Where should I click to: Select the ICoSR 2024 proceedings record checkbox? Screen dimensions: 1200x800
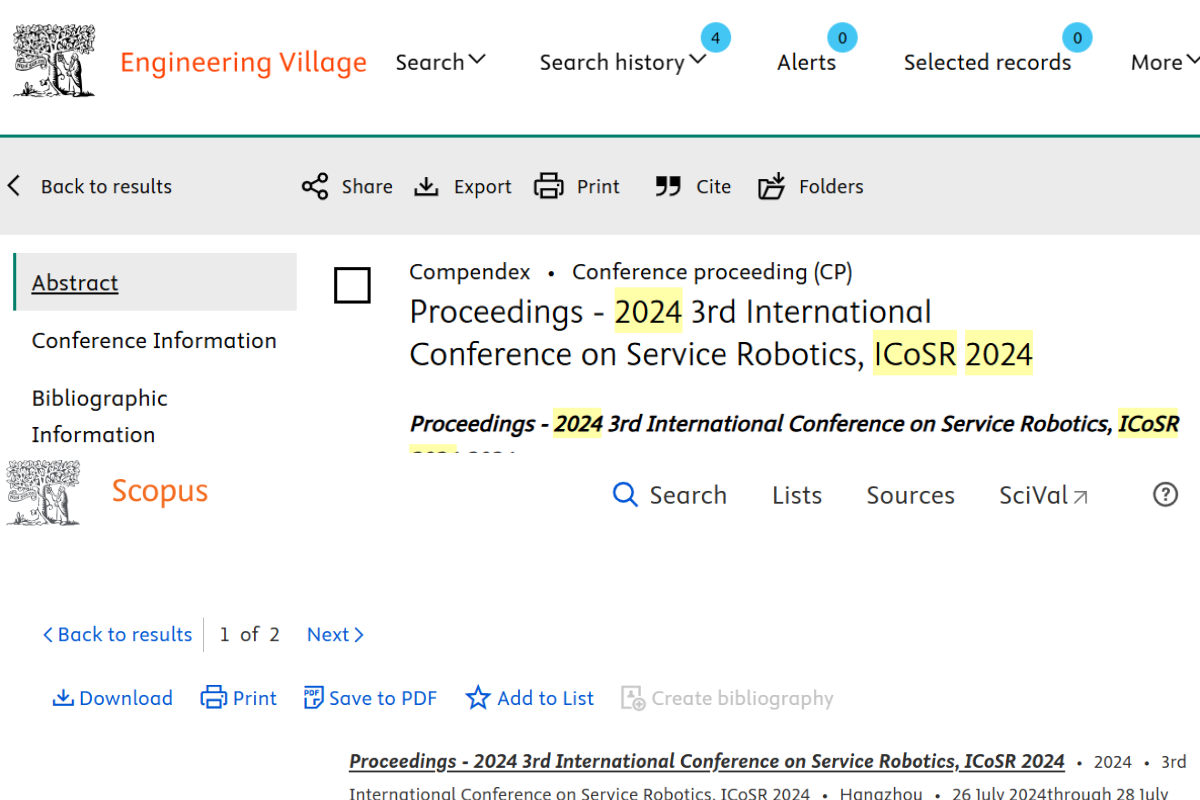352,286
